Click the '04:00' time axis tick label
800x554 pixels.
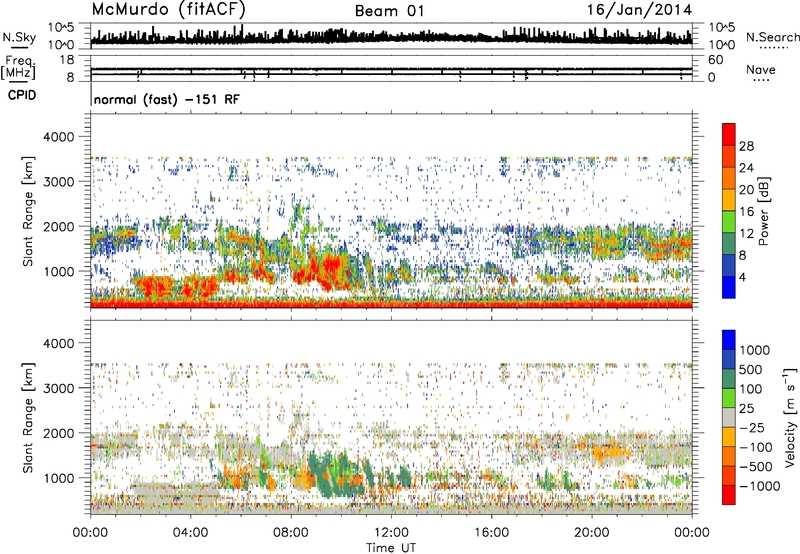coord(191,533)
